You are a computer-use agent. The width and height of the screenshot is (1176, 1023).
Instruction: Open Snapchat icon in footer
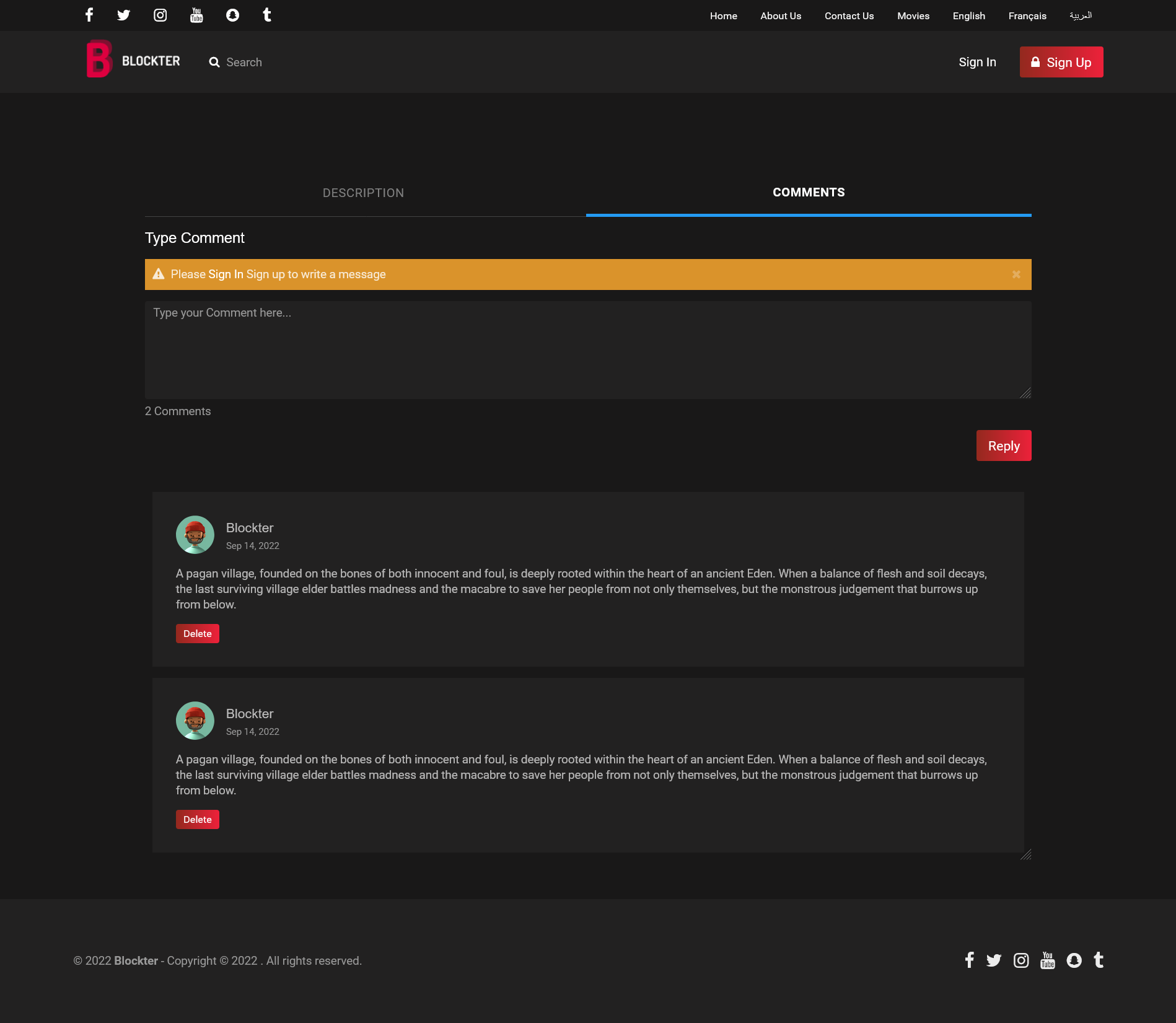point(1074,960)
